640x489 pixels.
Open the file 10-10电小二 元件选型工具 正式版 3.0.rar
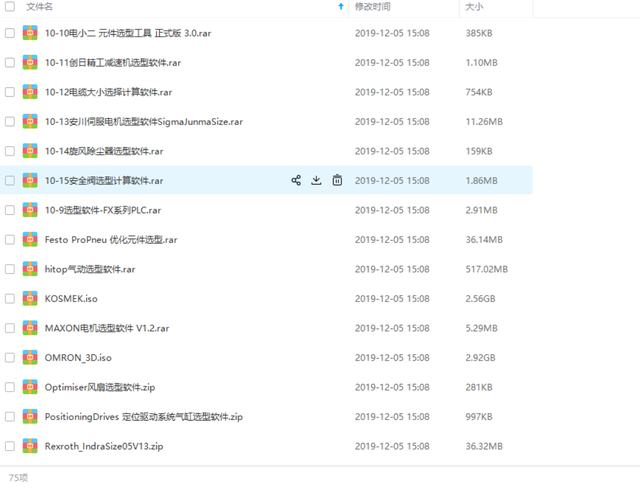click(128, 33)
